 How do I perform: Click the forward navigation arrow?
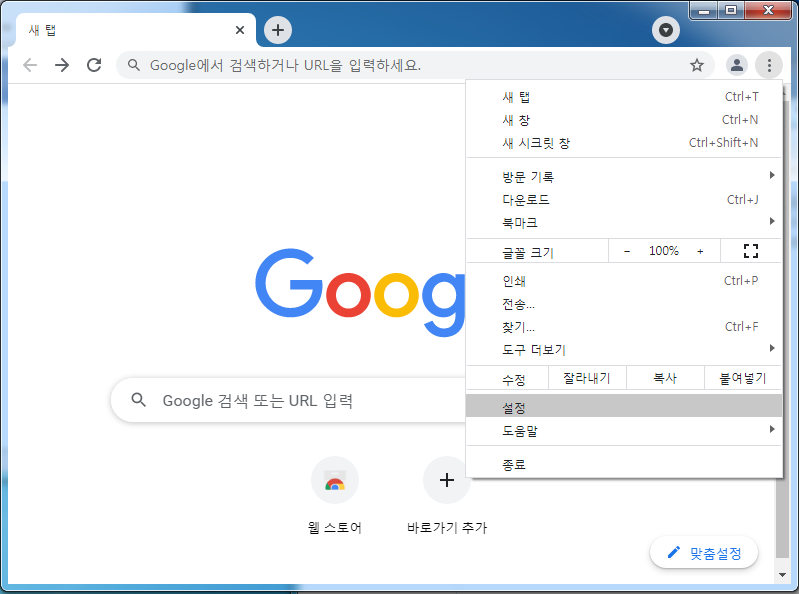tap(62, 65)
